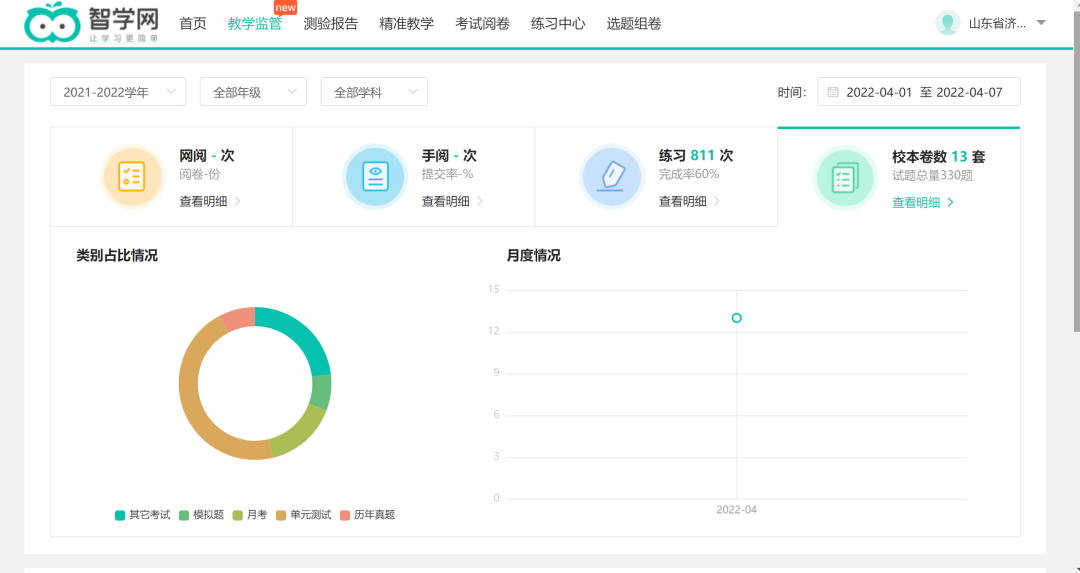Image resolution: width=1080 pixels, height=573 pixels.
Task: Open the 全部学科 dropdown
Action: 374,92
